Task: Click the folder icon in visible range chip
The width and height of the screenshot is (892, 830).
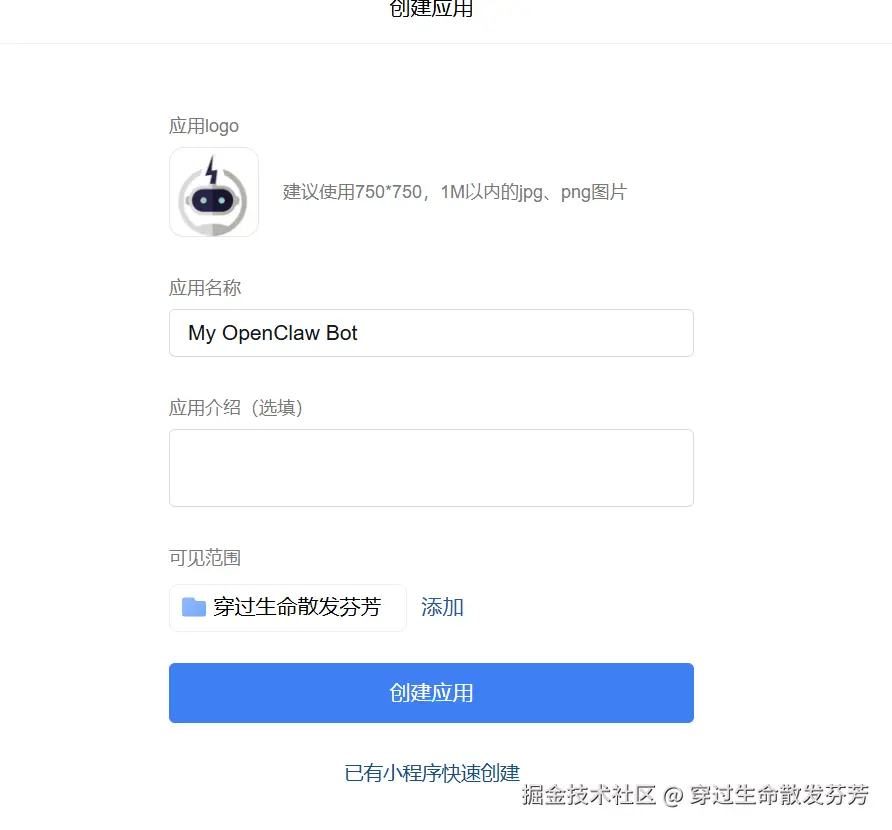Action: pos(193,607)
